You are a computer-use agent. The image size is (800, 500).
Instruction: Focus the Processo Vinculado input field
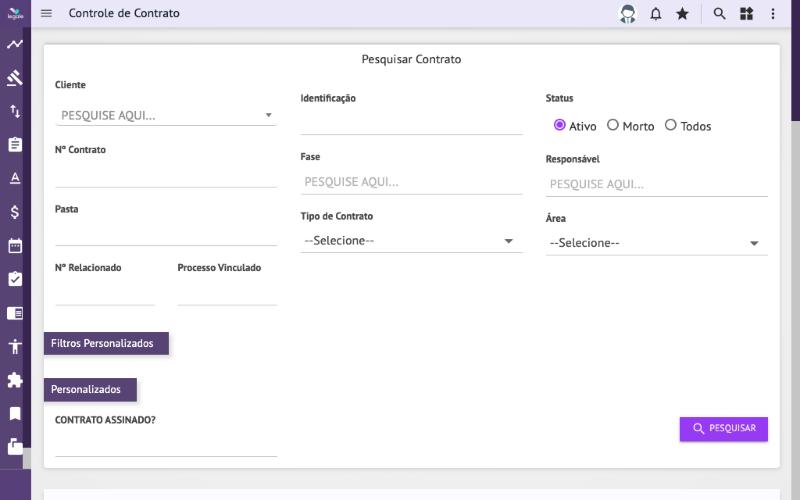227,294
